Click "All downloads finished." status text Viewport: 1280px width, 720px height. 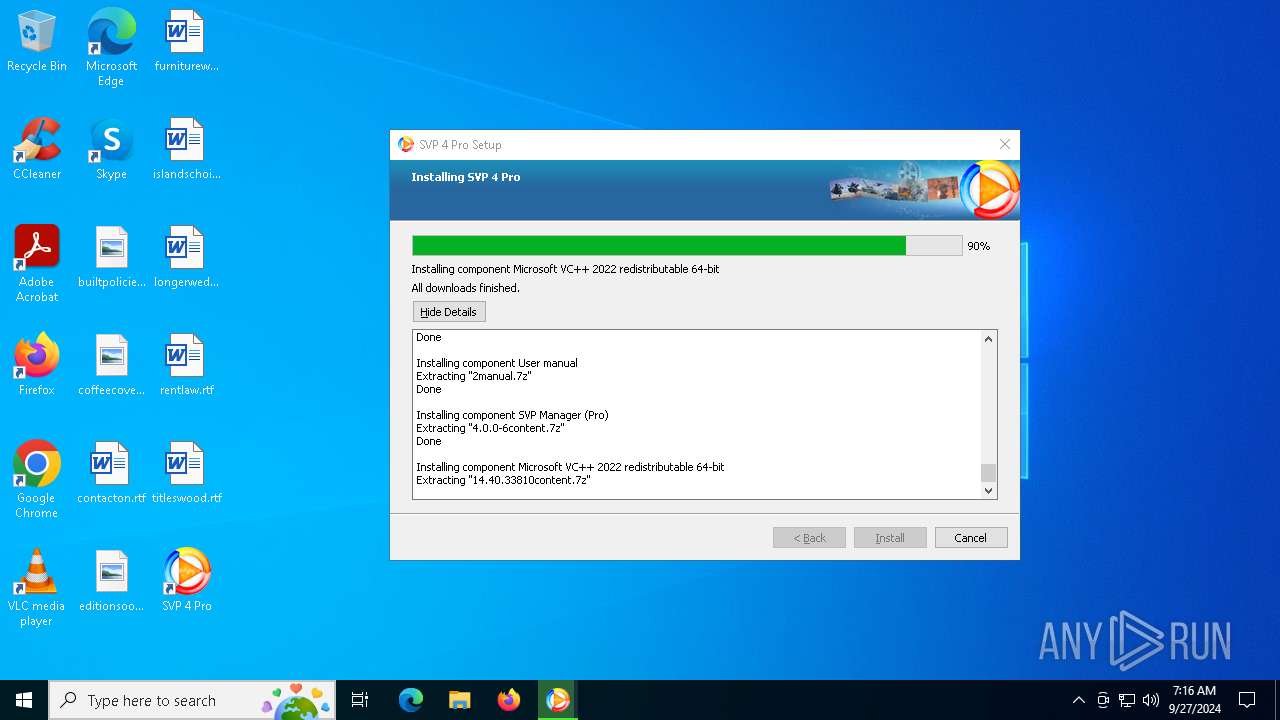(466, 288)
